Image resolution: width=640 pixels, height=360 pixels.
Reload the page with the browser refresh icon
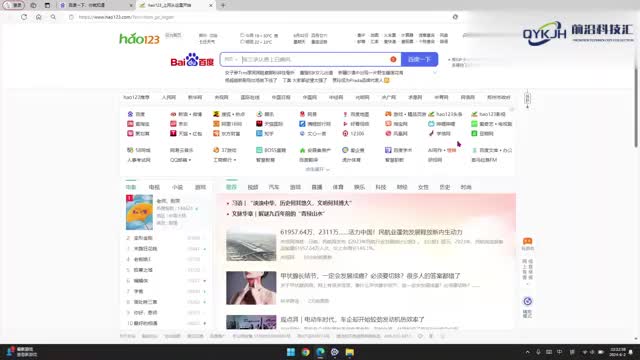point(24,17)
